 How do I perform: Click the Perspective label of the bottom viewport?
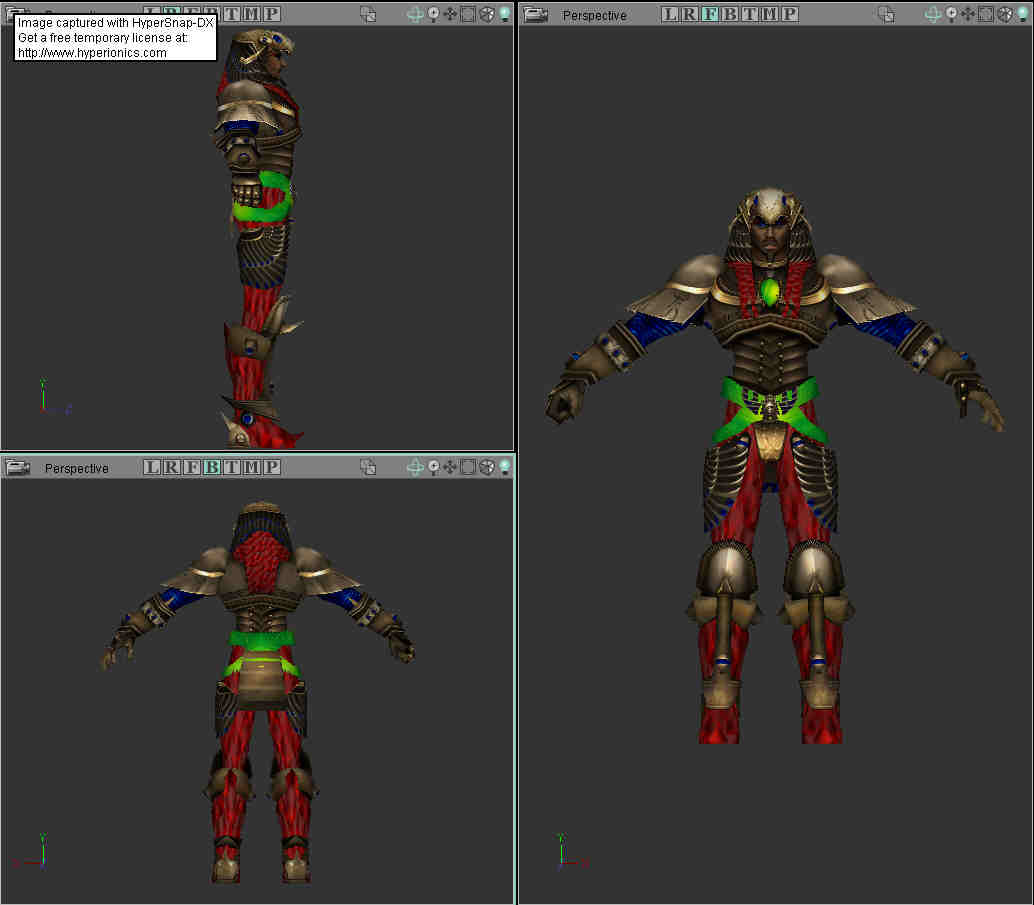coord(75,468)
